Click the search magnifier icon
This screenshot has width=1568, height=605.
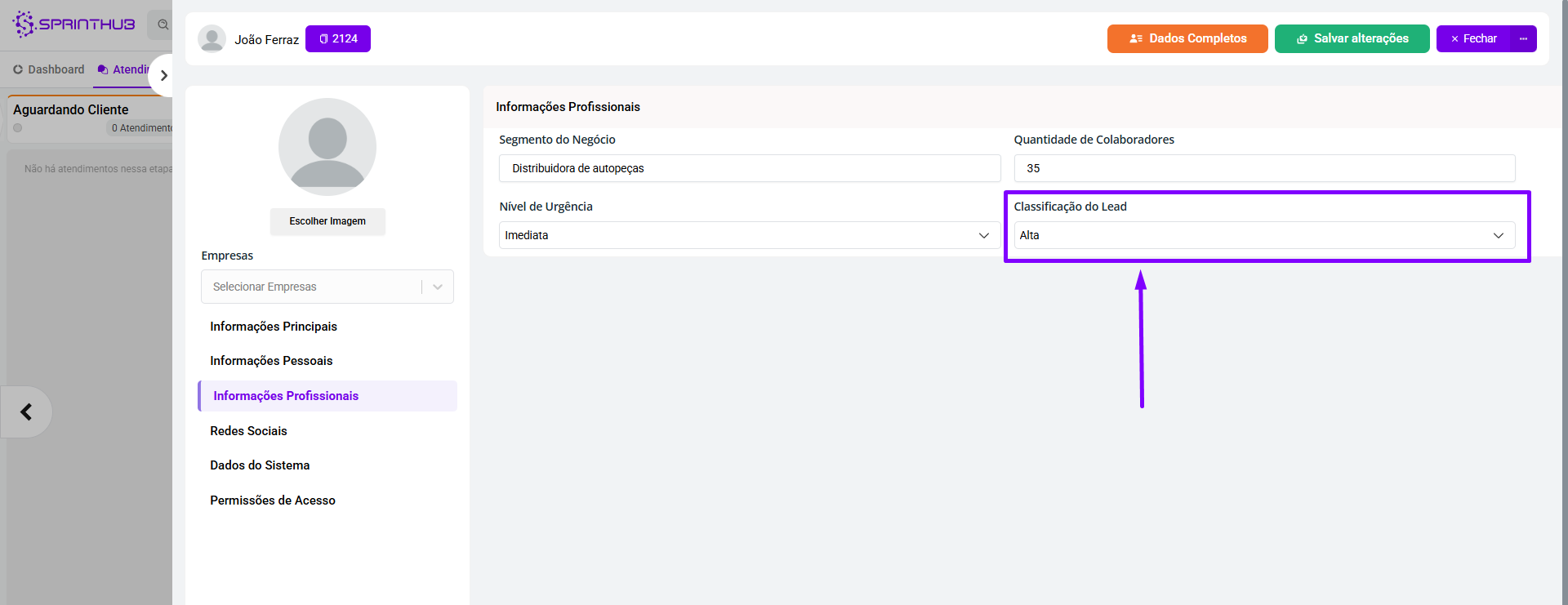pyautogui.click(x=163, y=24)
